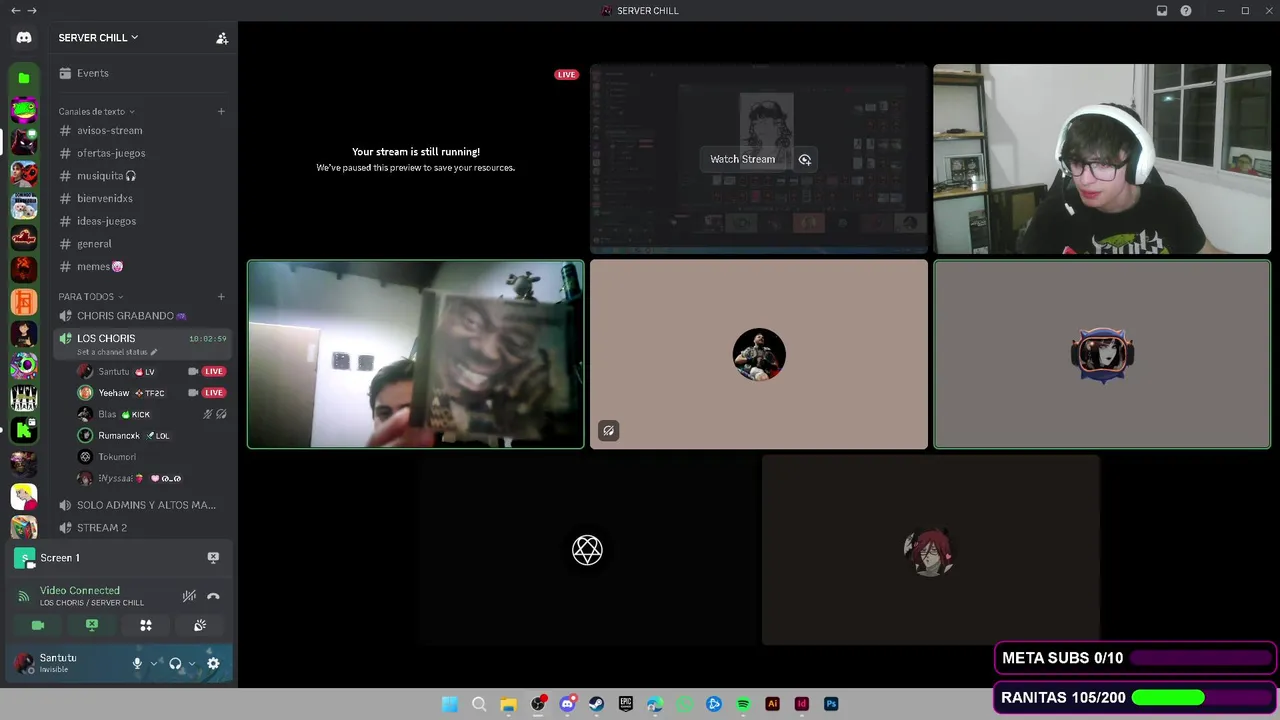Click the pop-out icon beside Watch Stream

(805, 159)
